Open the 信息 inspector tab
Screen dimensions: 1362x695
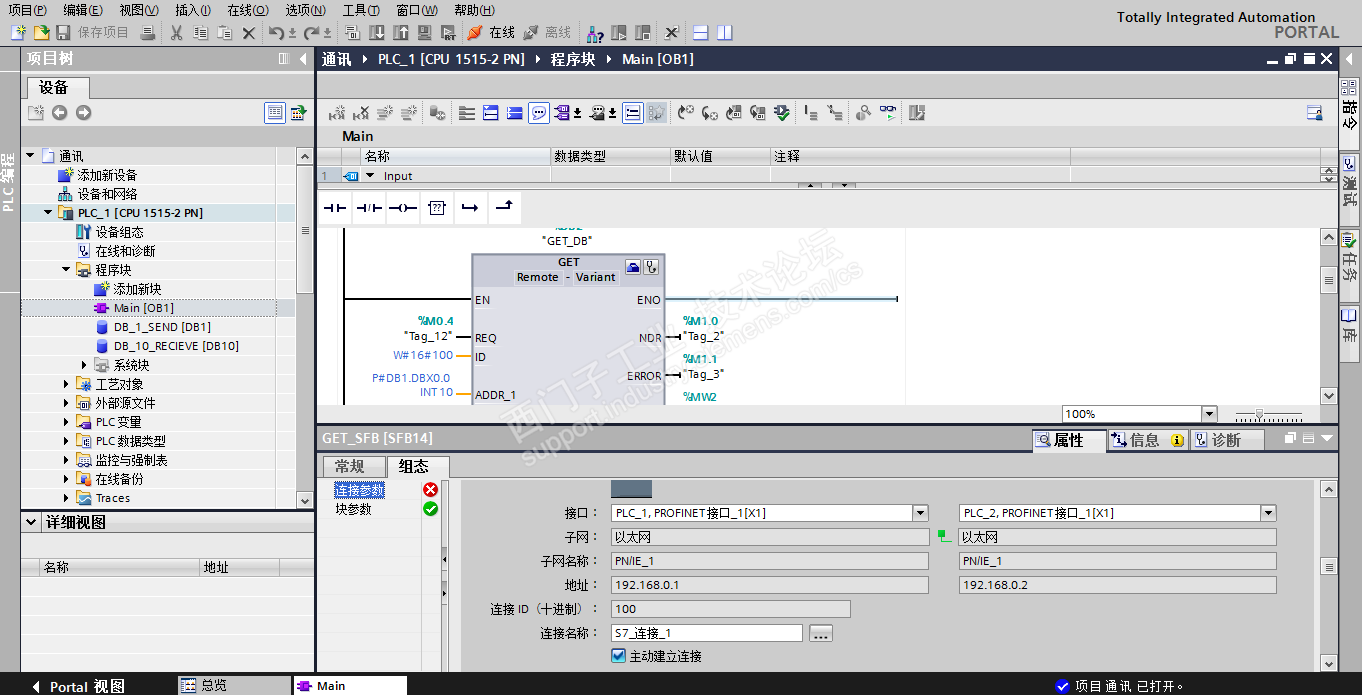tap(1147, 440)
